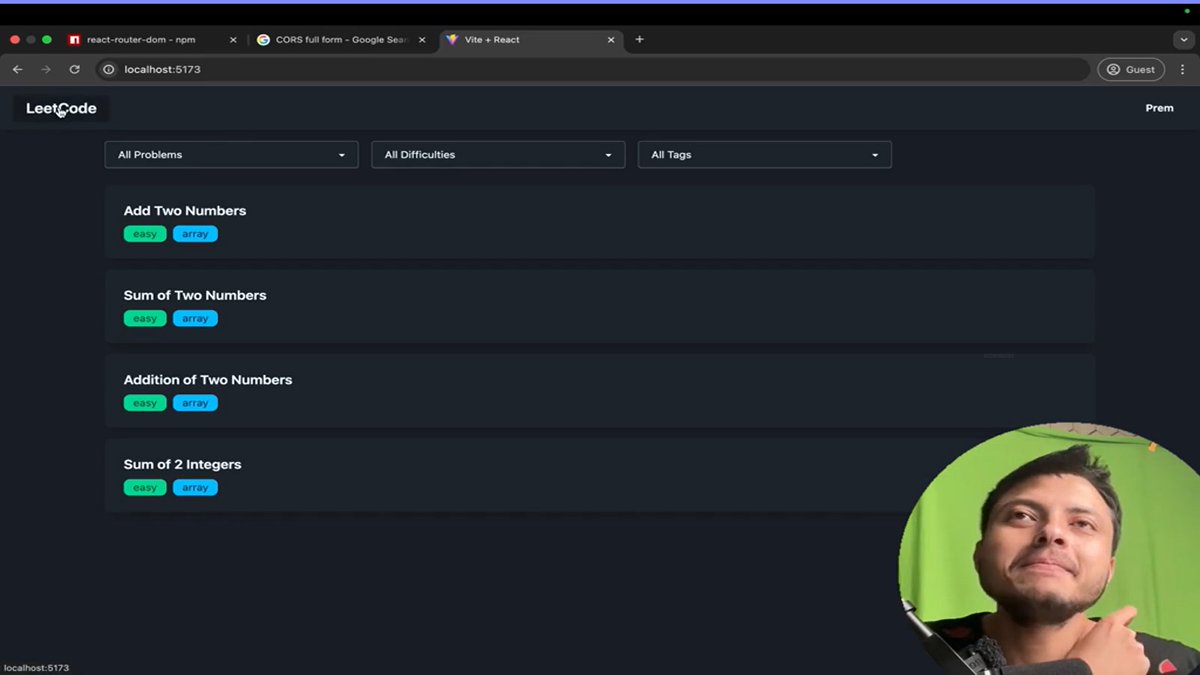Click array badge under Sum of Two Numbers

pos(195,319)
